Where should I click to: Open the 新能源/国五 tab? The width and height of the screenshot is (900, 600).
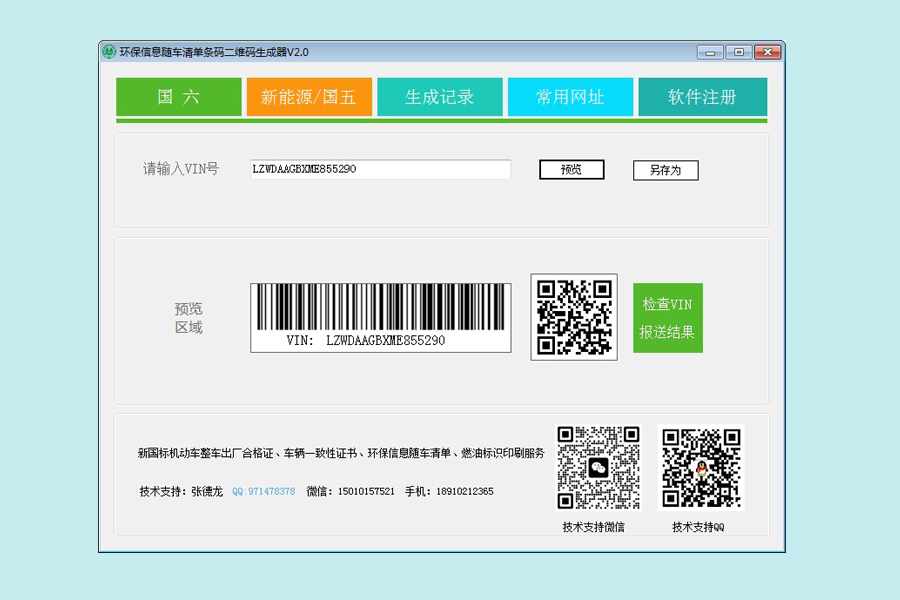pyautogui.click(x=309, y=97)
